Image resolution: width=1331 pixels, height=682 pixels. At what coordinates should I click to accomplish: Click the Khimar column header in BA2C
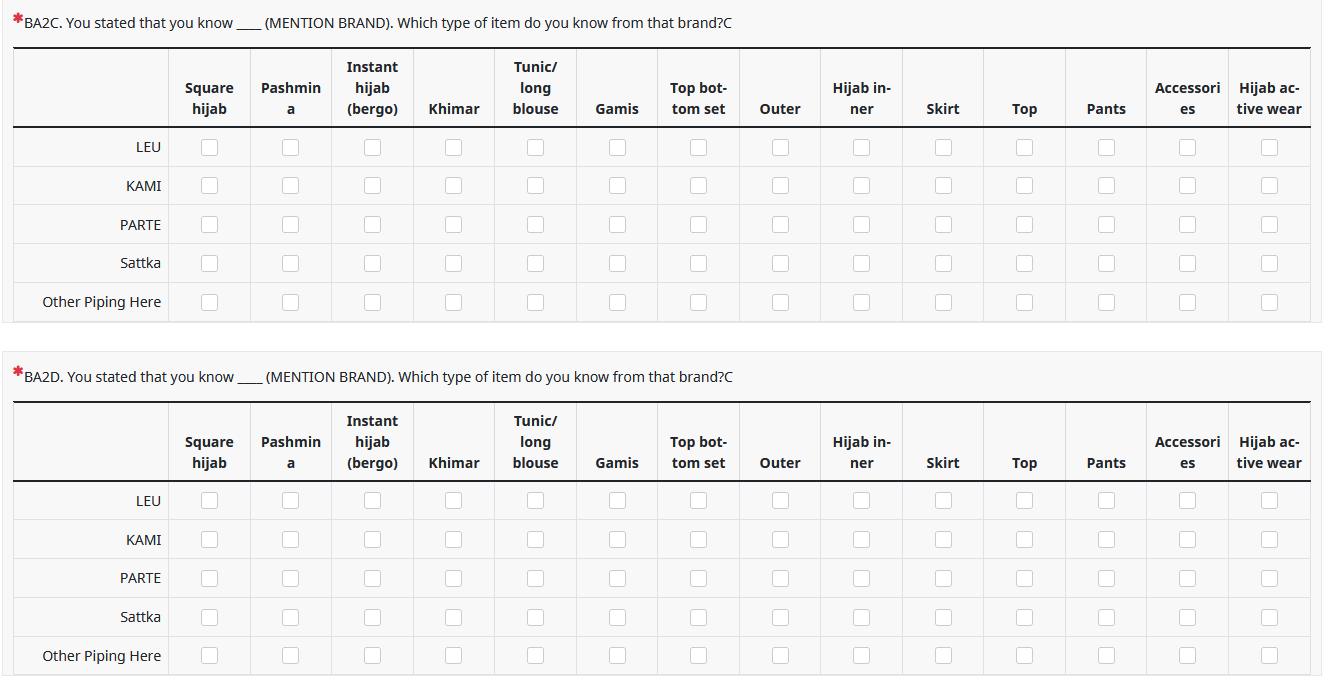tap(454, 109)
